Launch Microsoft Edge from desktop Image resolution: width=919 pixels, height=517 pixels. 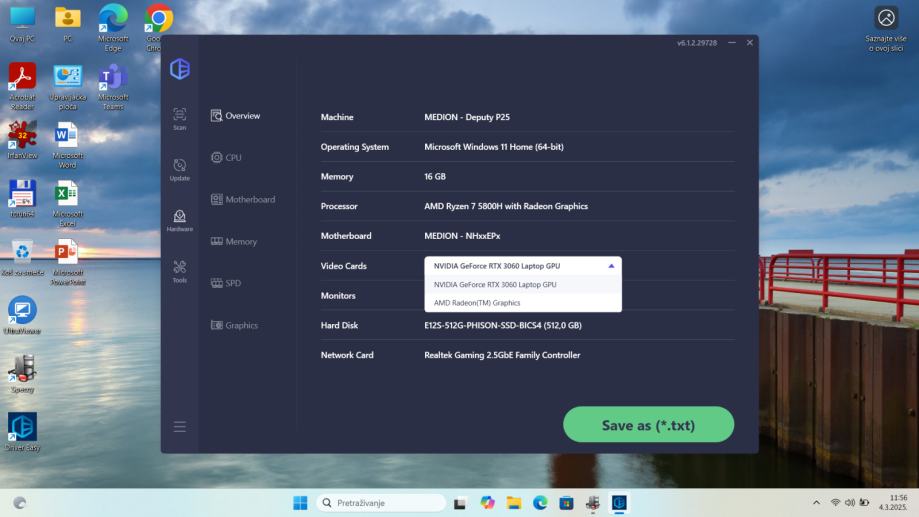tap(113, 28)
